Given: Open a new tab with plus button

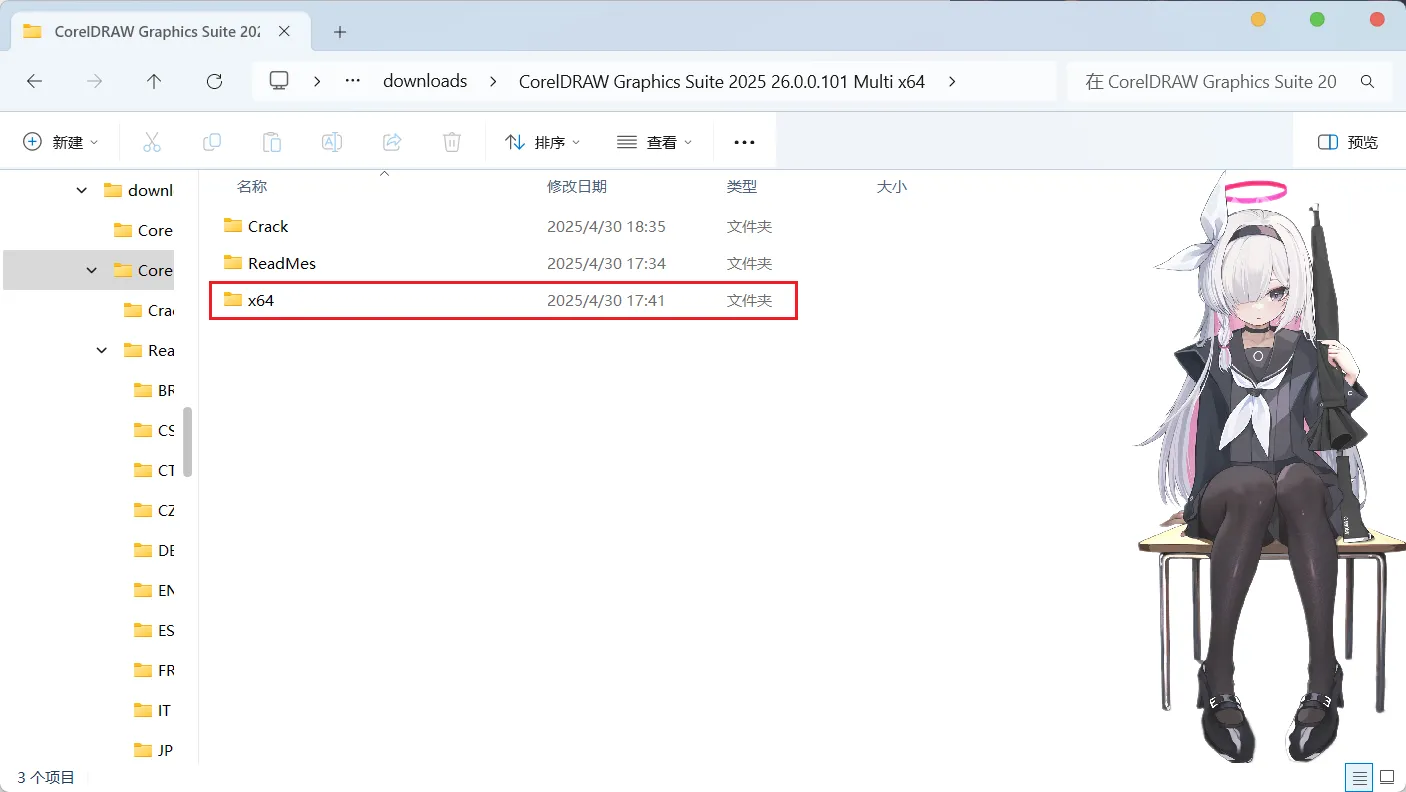Looking at the screenshot, I should 340,32.
